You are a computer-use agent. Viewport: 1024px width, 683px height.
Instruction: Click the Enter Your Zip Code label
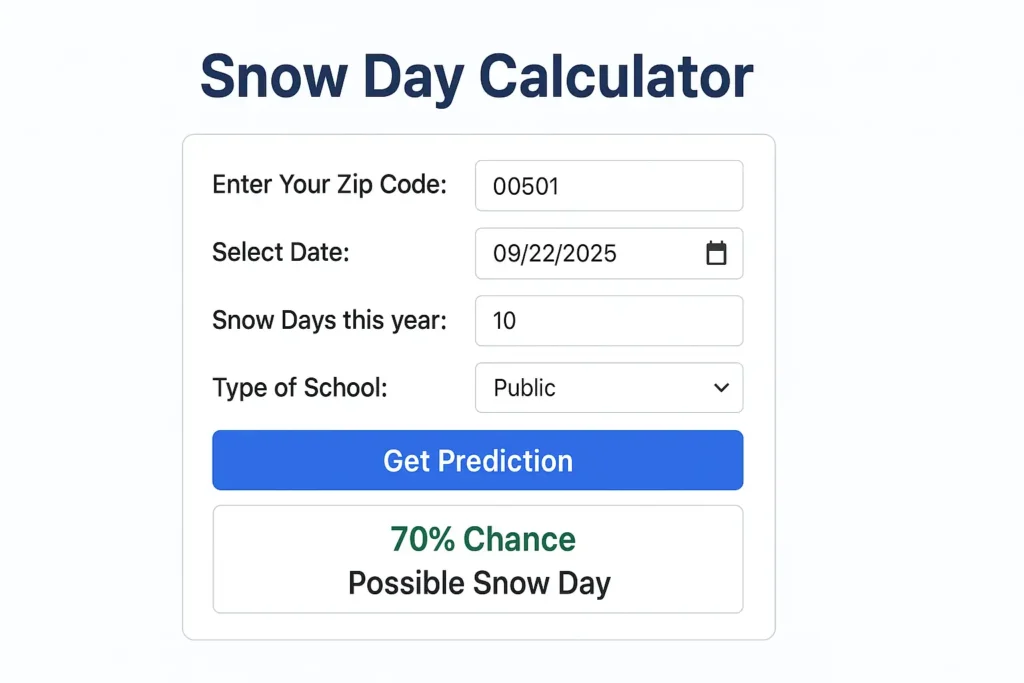click(329, 185)
